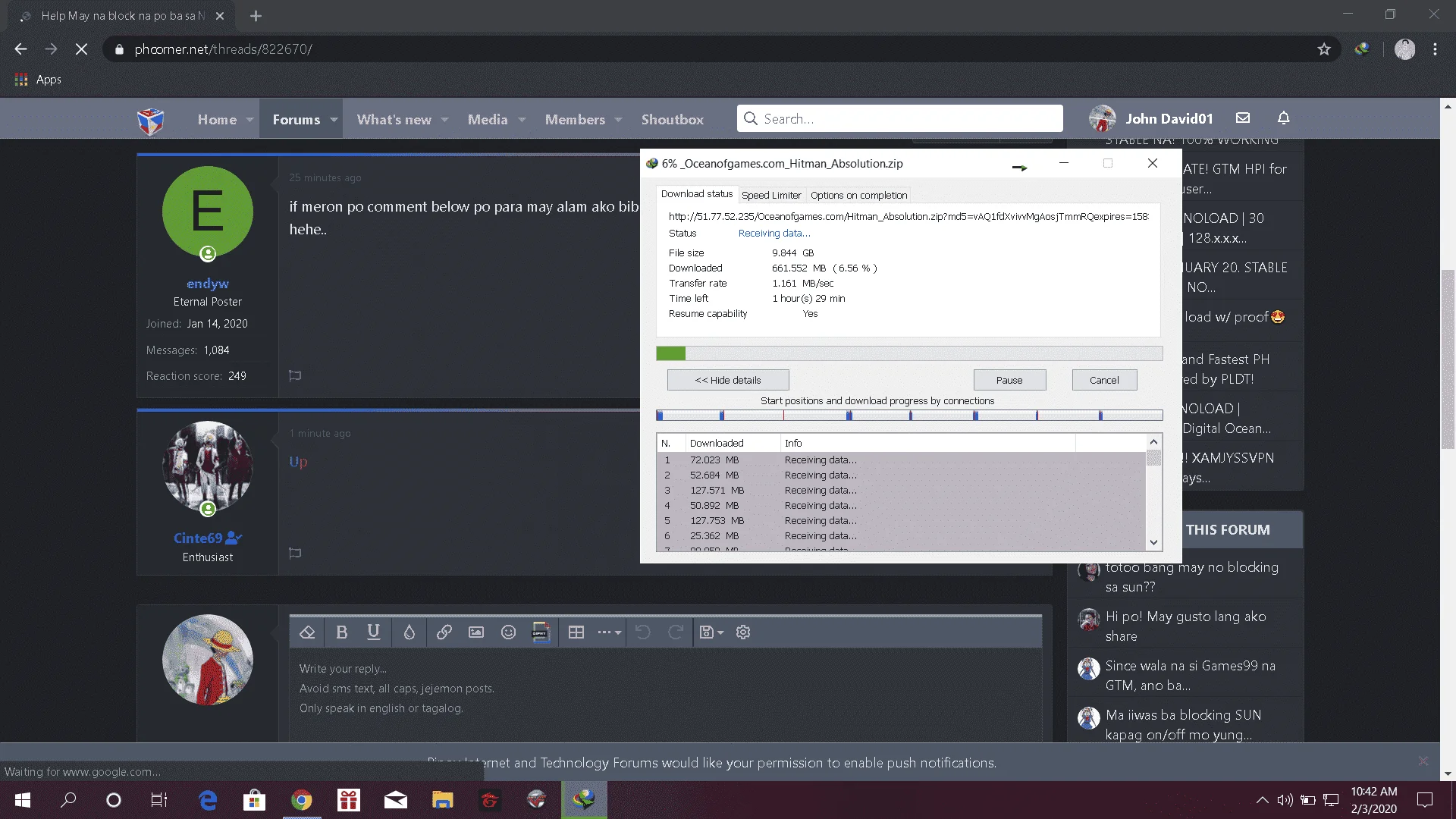The height and width of the screenshot is (819, 1456).
Task: Open the smilies emoji picker
Action: 508,632
